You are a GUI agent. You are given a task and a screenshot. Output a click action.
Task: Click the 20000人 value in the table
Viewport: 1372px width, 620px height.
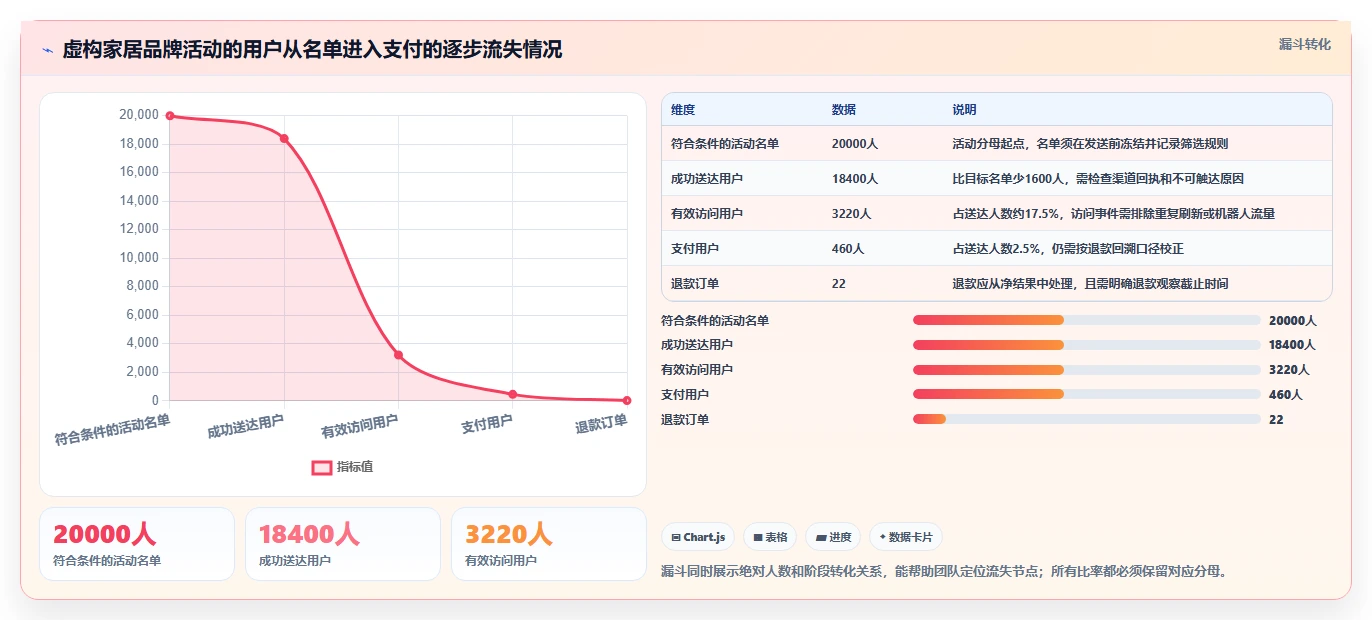point(855,144)
